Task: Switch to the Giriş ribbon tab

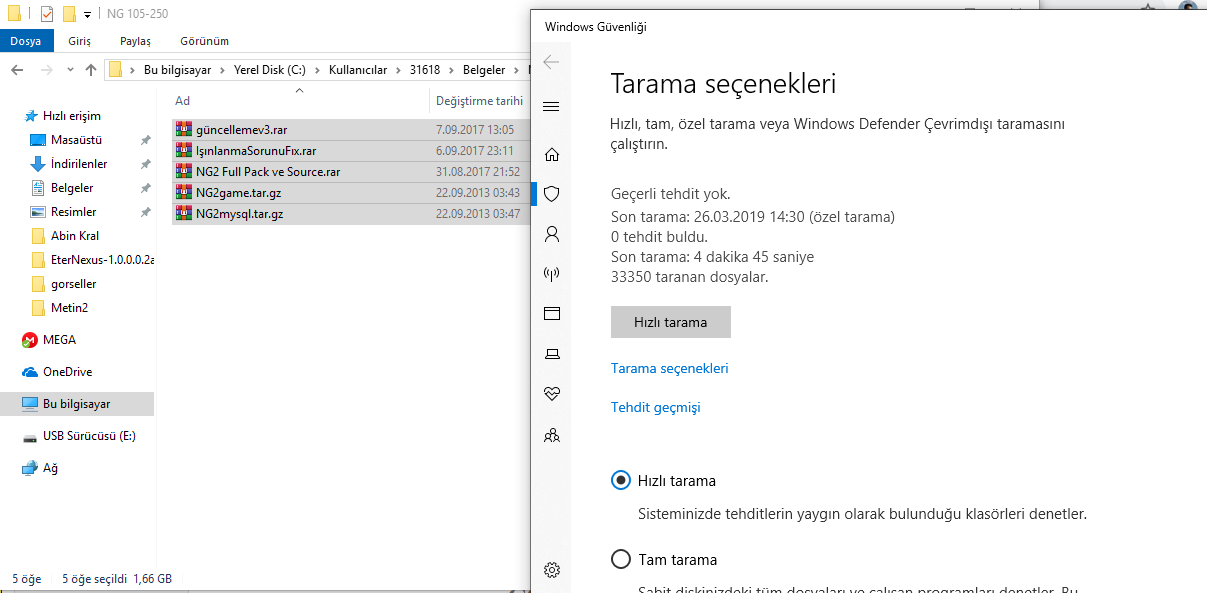Action: [x=79, y=41]
